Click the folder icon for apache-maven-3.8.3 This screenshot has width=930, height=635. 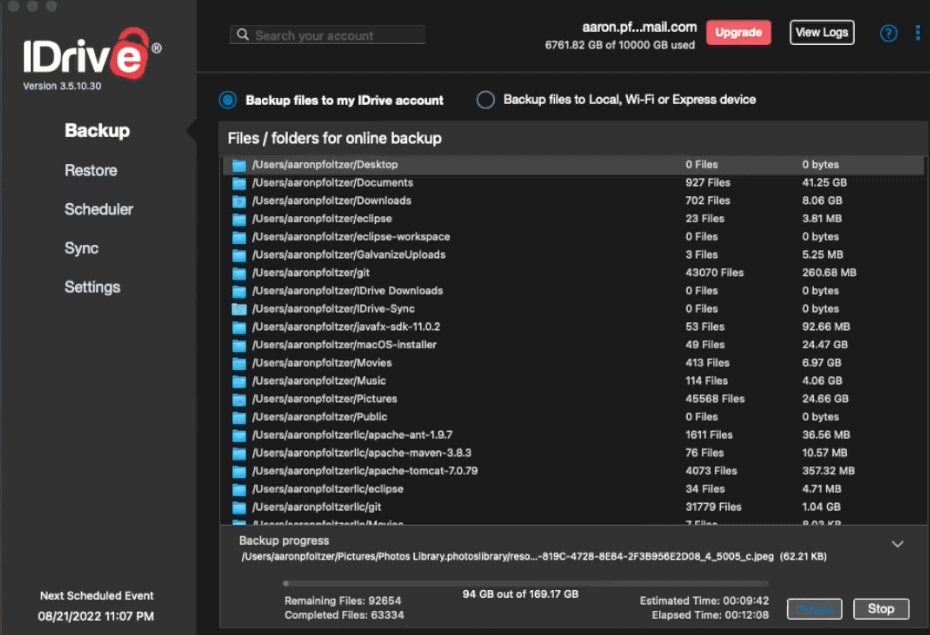tap(239, 454)
